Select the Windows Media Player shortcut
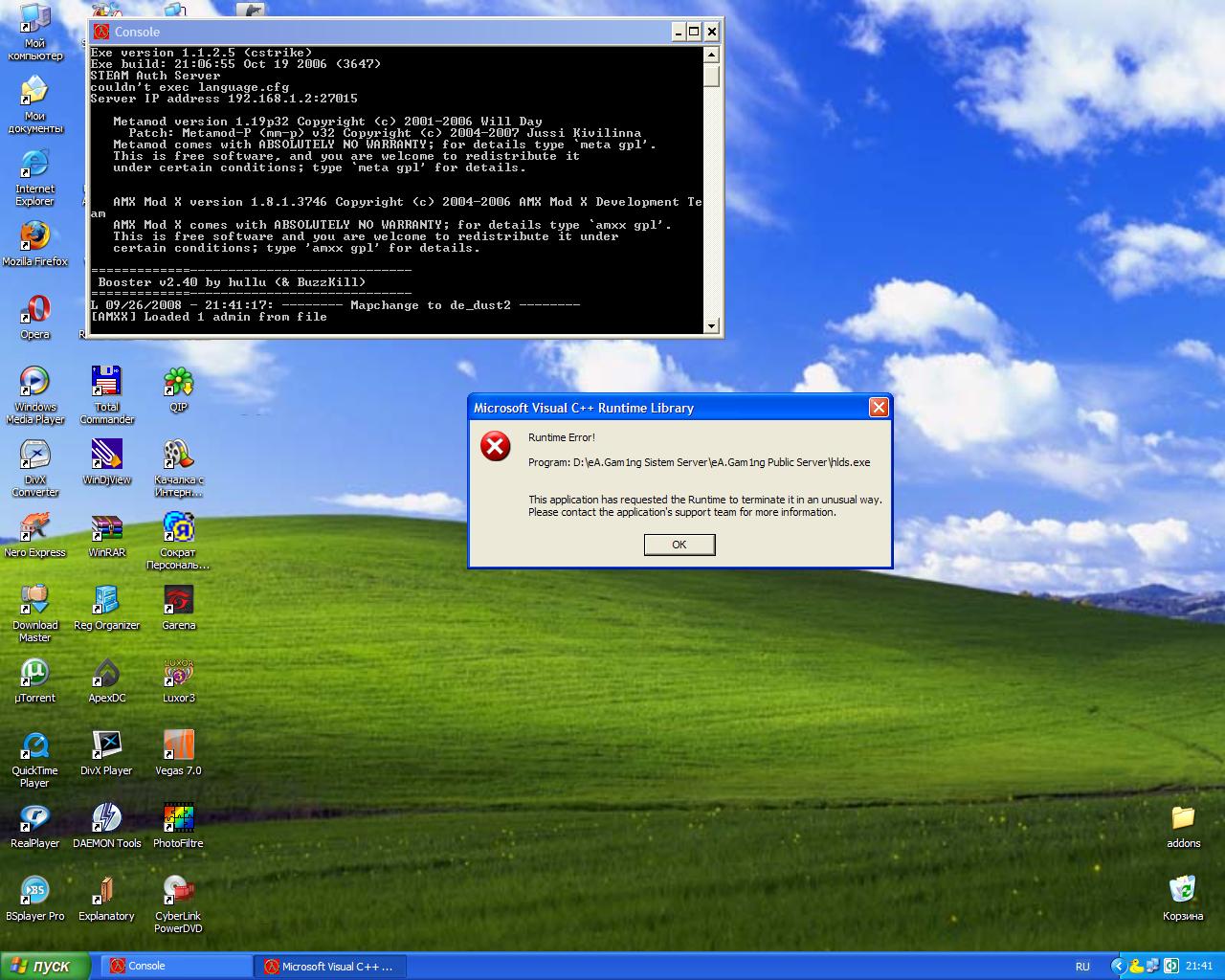Viewport: 1225px width, 980px height. pos(35,394)
